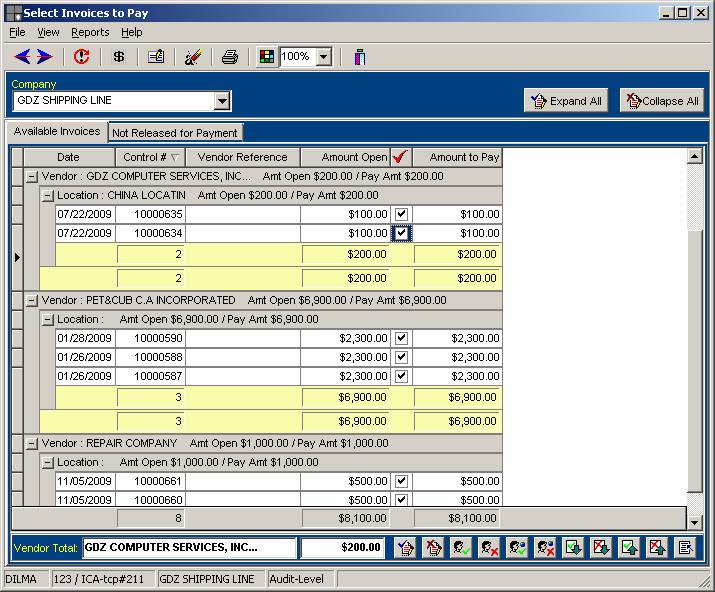
Task: Click the green check with up arrow icon
Action: (x=629, y=547)
